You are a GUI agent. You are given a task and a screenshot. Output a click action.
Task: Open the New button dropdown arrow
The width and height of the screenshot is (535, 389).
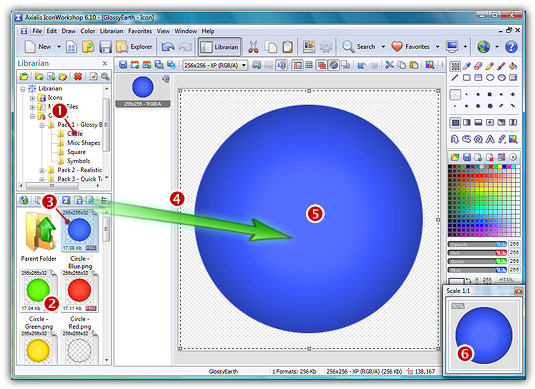[x=59, y=47]
